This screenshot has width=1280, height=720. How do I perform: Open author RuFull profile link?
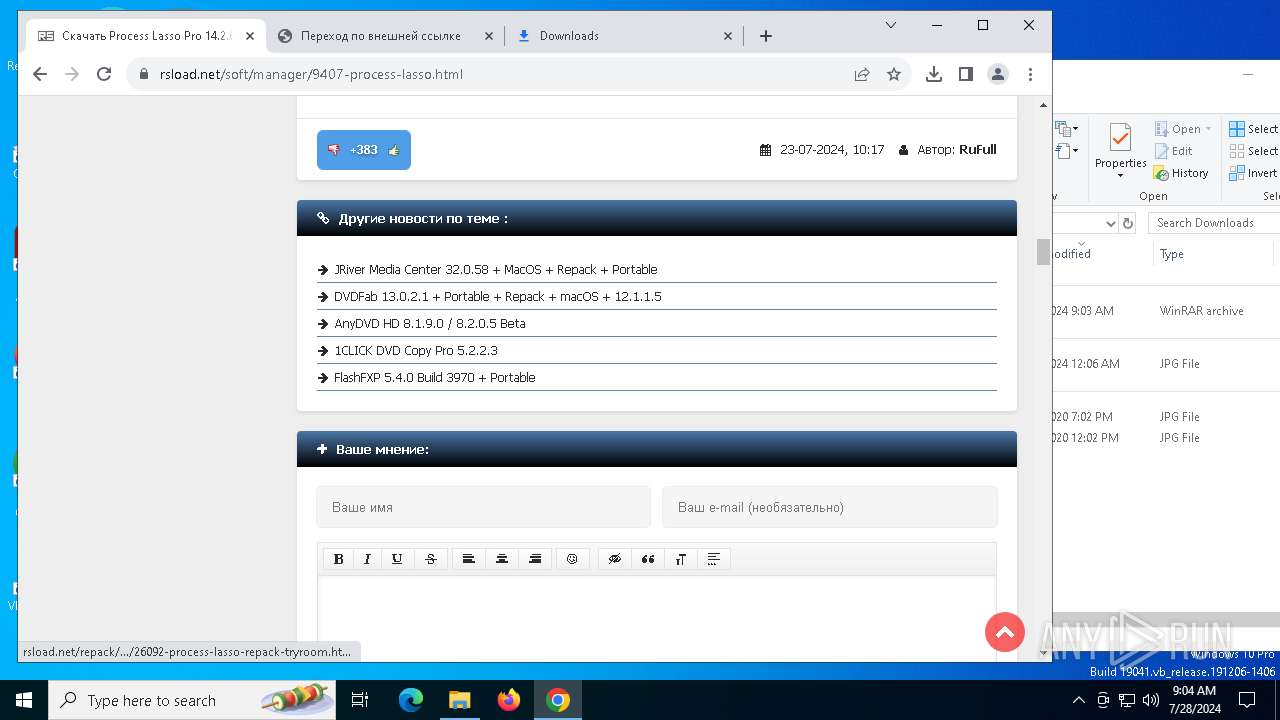click(977, 150)
